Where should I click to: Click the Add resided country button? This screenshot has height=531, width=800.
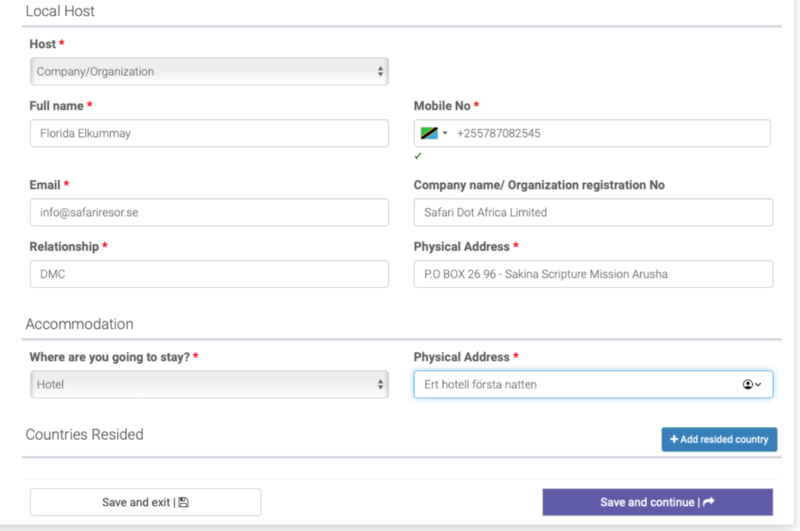719,440
